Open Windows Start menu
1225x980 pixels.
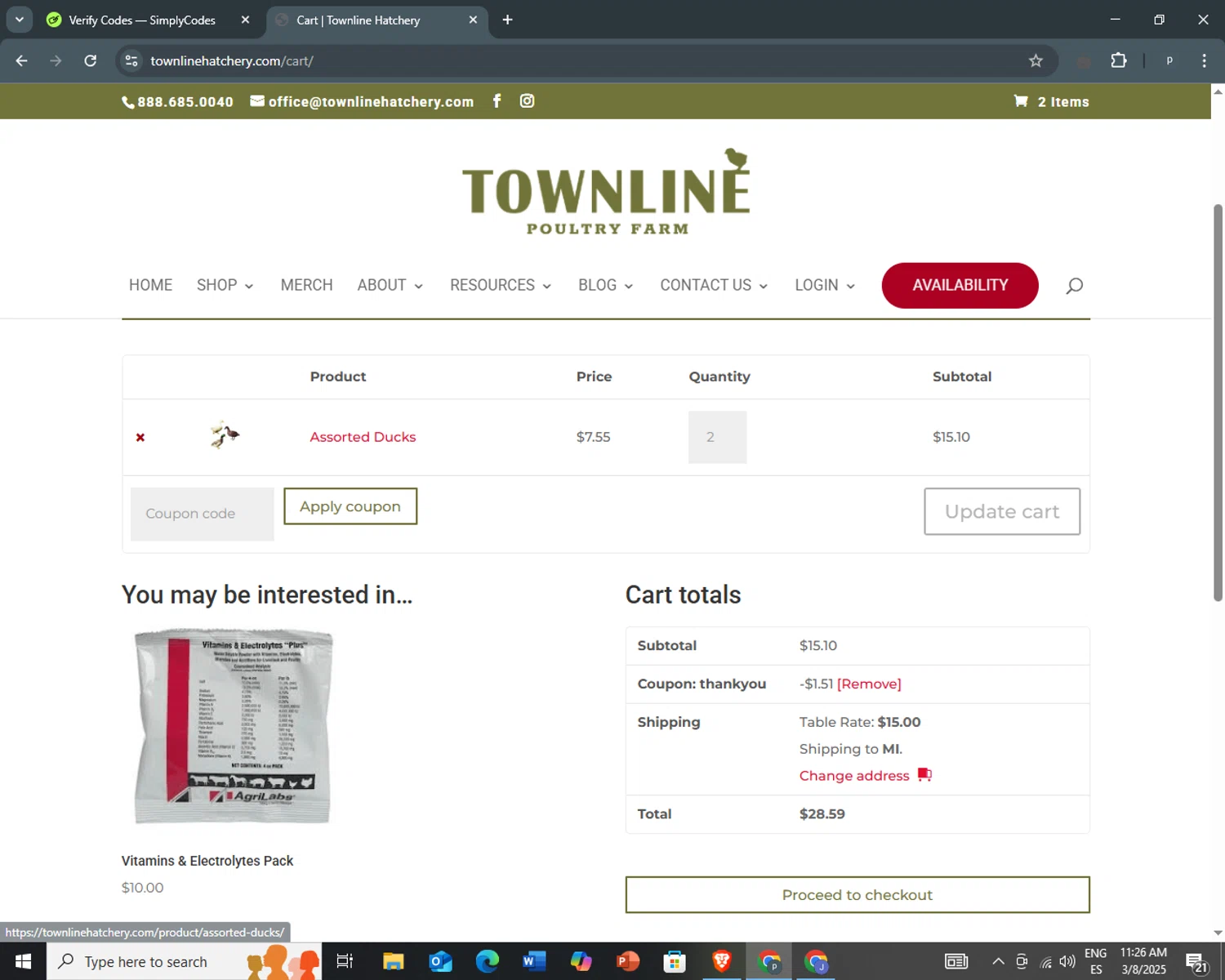pos(23,961)
